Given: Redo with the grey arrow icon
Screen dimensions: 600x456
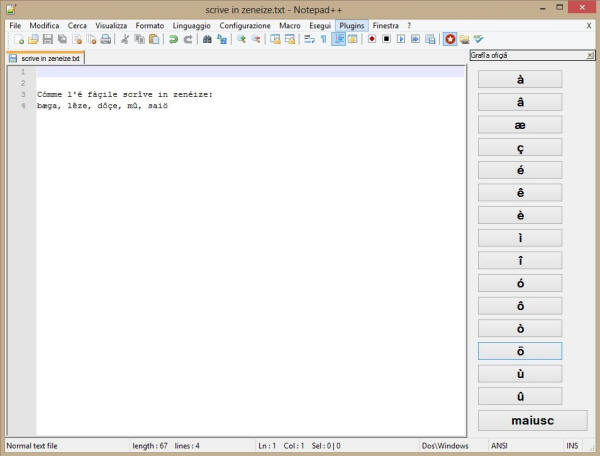Looking at the screenshot, I should (x=188, y=39).
